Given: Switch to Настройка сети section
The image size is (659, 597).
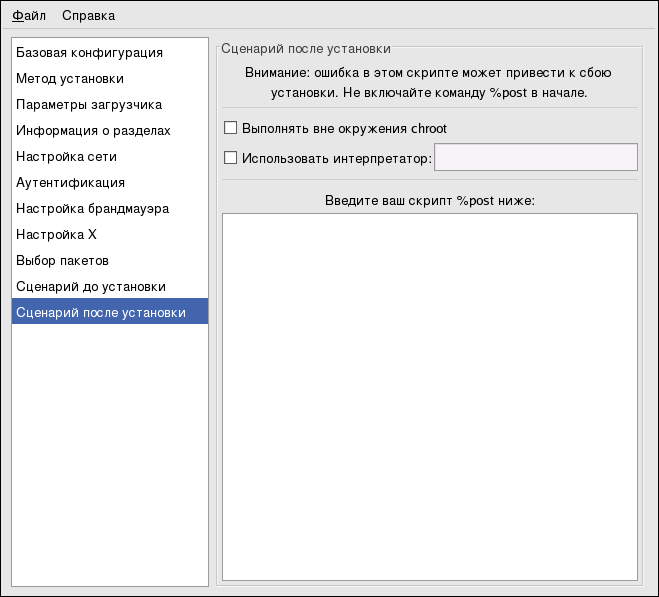Looking at the screenshot, I should click(x=66, y=156).
